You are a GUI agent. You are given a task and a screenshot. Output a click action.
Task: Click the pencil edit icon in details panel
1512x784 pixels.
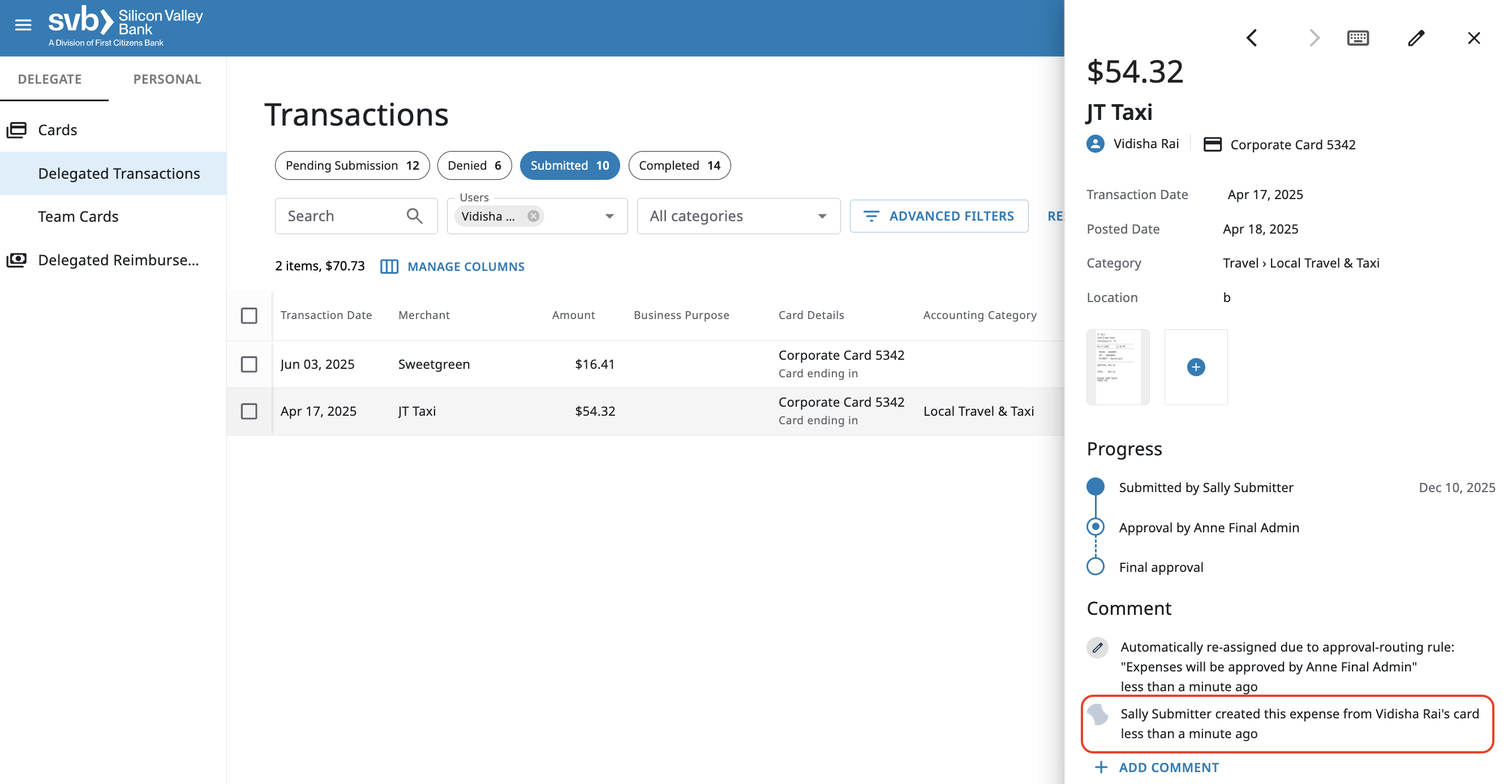click(1416, 38)
